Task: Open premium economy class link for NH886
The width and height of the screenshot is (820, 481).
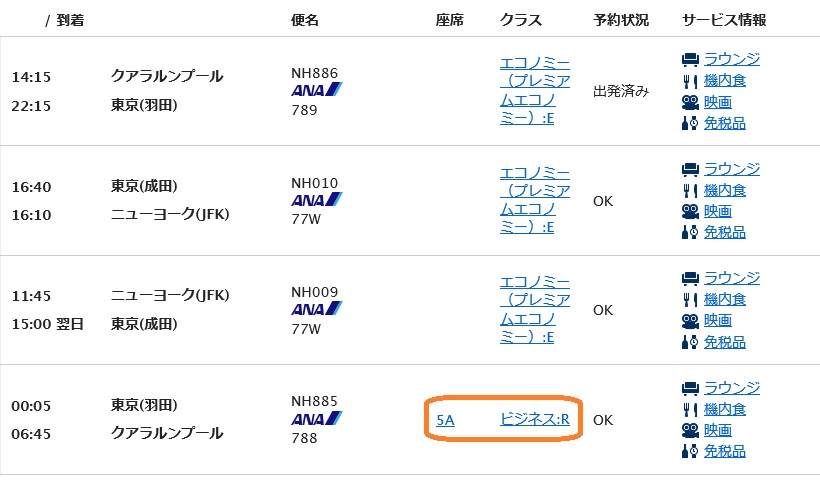Action: click(x=535, y=91)
